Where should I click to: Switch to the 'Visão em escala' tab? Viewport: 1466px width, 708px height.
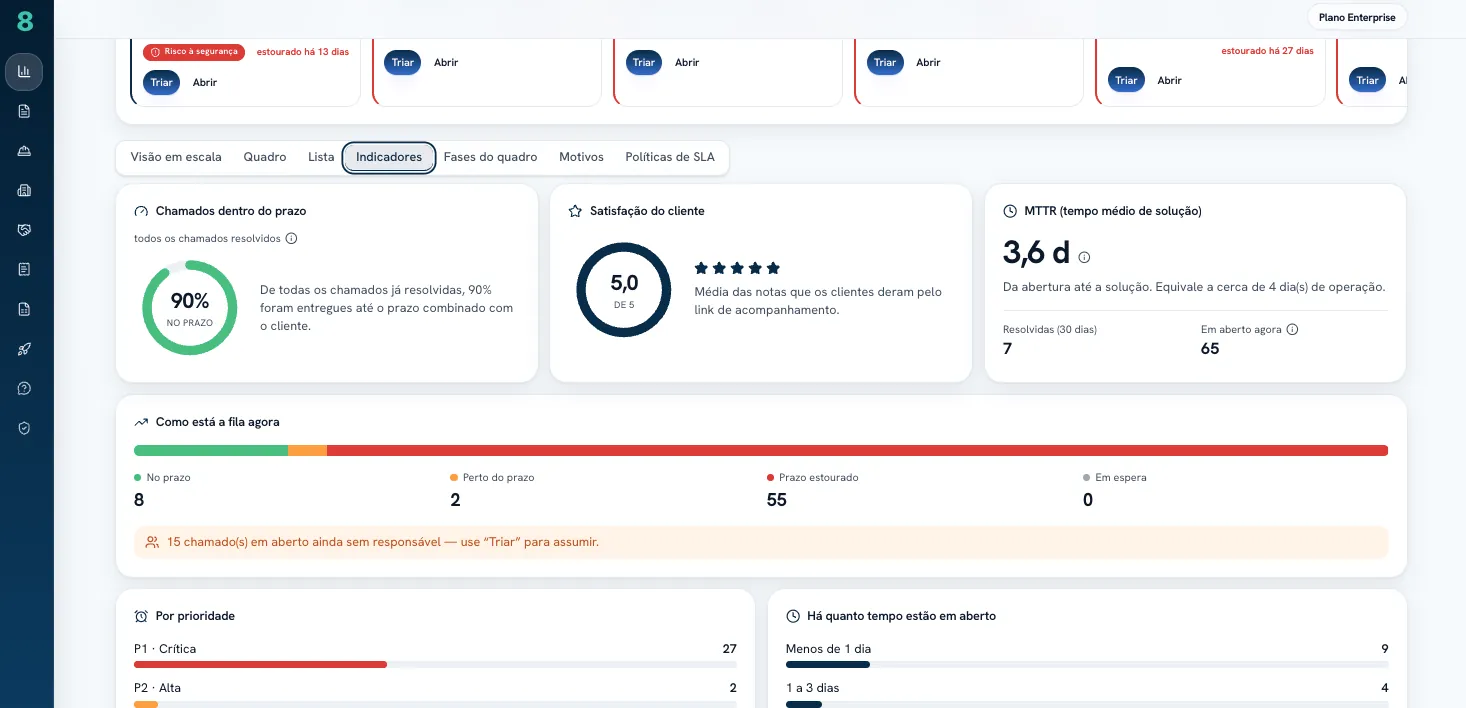tap(176, 157)
